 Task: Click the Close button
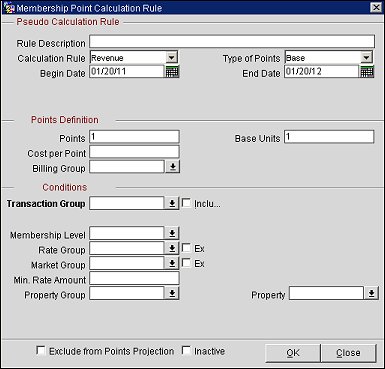point(348,353)
